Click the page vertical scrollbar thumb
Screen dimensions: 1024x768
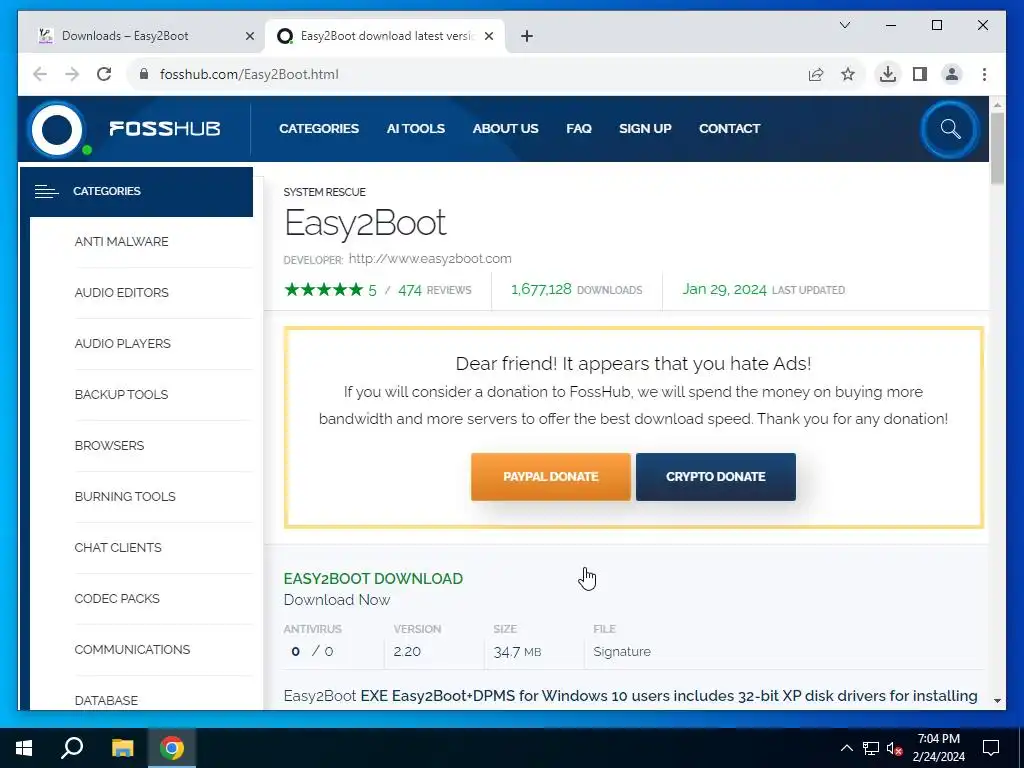click(997, 148)
